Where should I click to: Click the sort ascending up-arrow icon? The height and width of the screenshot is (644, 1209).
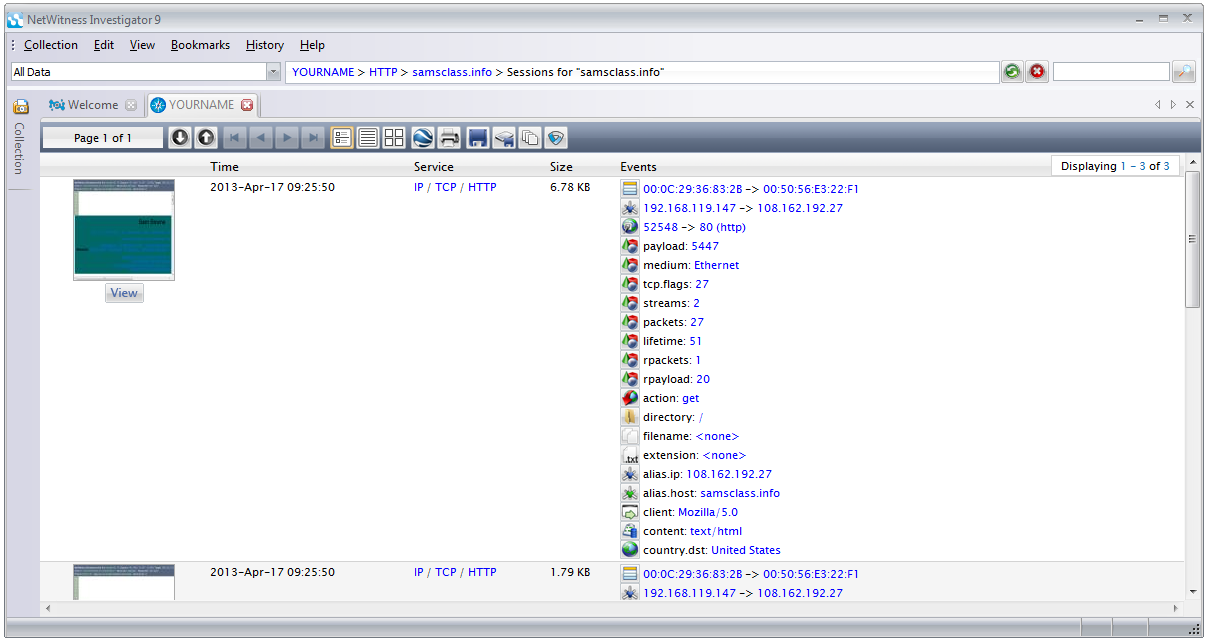pyautogui.click(x=205, y=138)
